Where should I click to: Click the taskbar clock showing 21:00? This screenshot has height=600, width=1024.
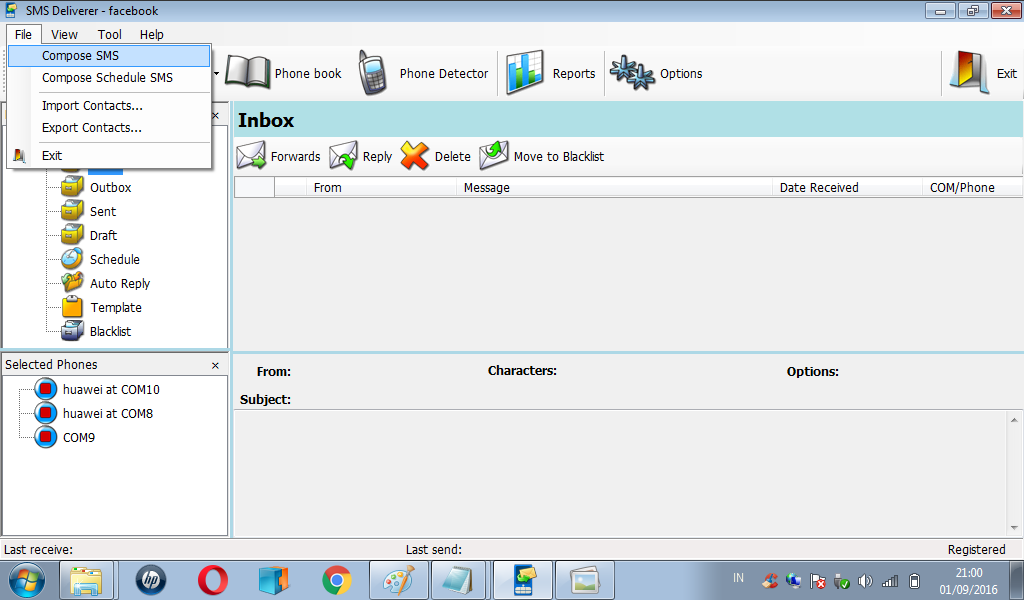tap(968, 573)
